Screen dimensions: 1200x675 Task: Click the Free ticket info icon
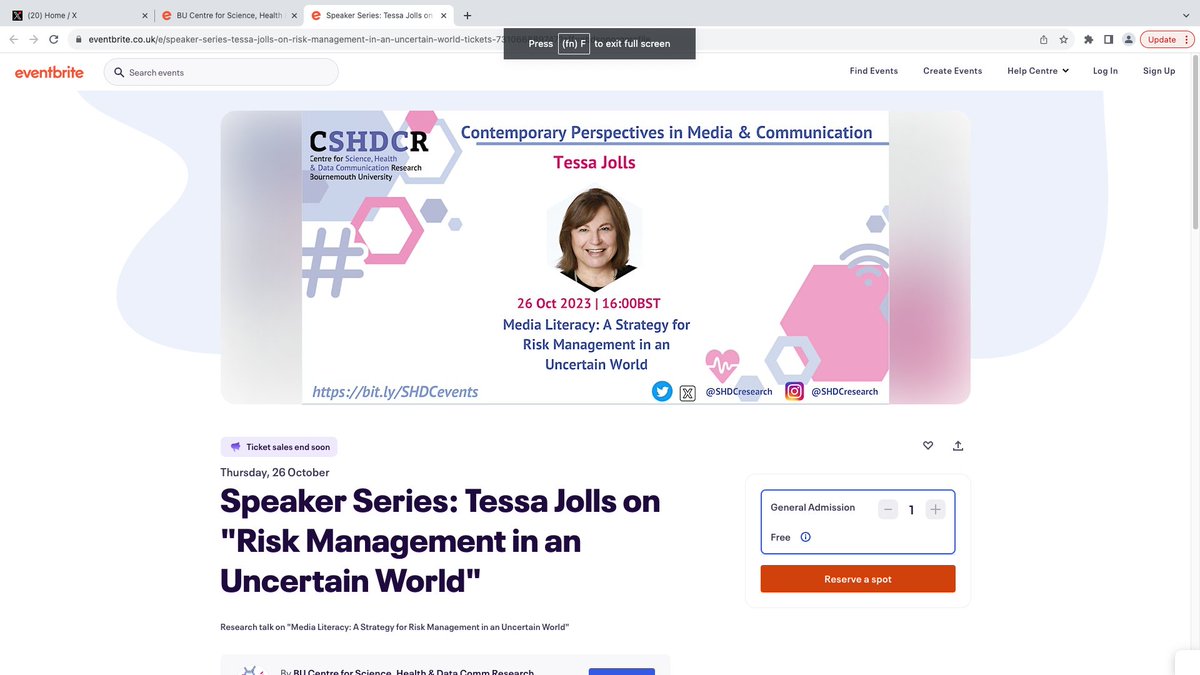[x=806, y=537]
